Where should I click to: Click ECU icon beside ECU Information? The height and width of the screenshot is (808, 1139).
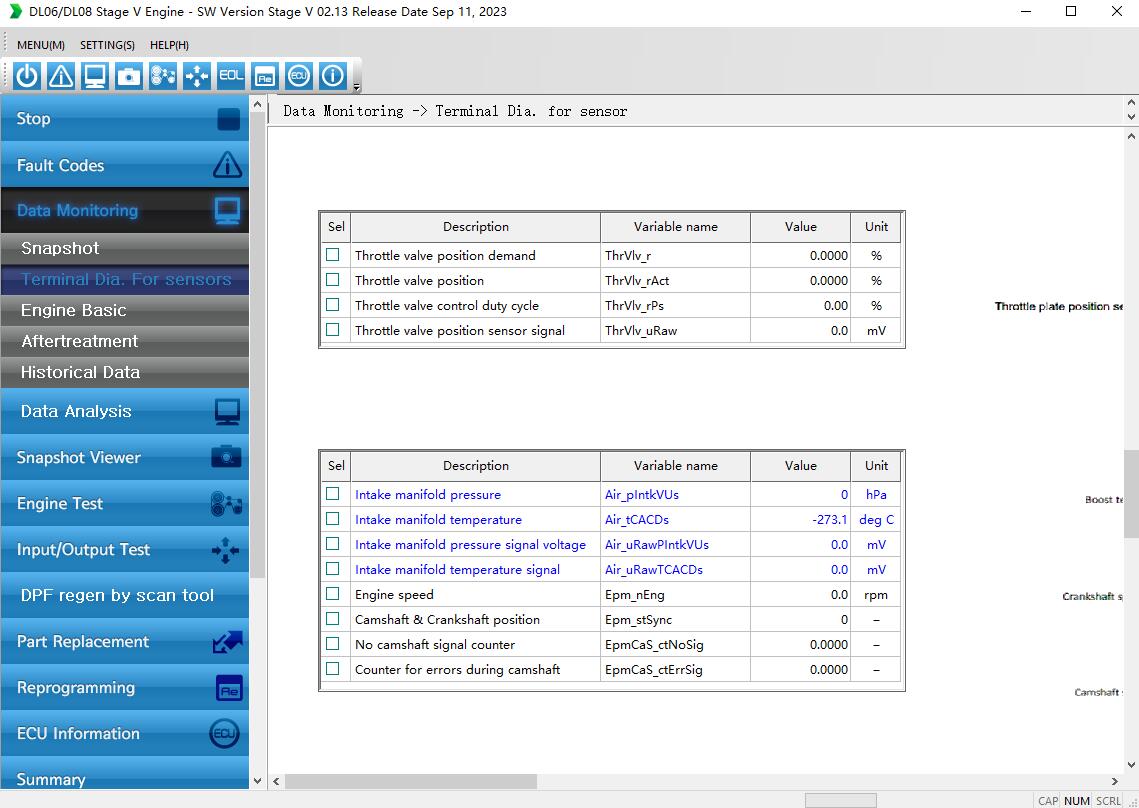tap(224, 734)
